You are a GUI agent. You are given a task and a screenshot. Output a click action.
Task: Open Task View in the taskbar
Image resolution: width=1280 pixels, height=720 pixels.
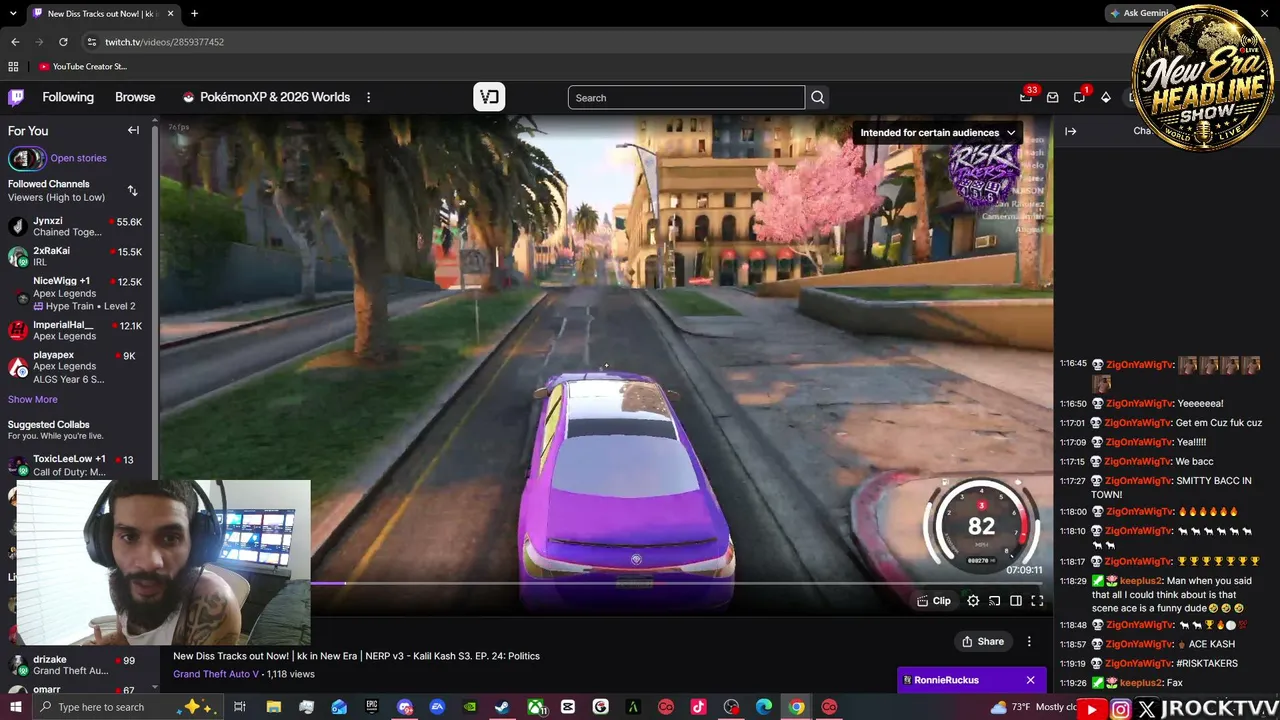tap(240, 707)
